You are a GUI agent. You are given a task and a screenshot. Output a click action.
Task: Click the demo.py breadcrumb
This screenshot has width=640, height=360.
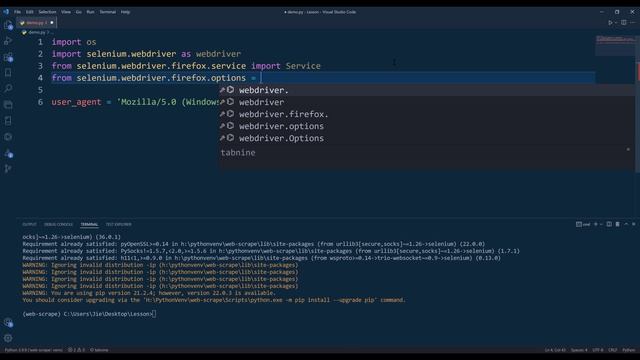click(36, 32)
